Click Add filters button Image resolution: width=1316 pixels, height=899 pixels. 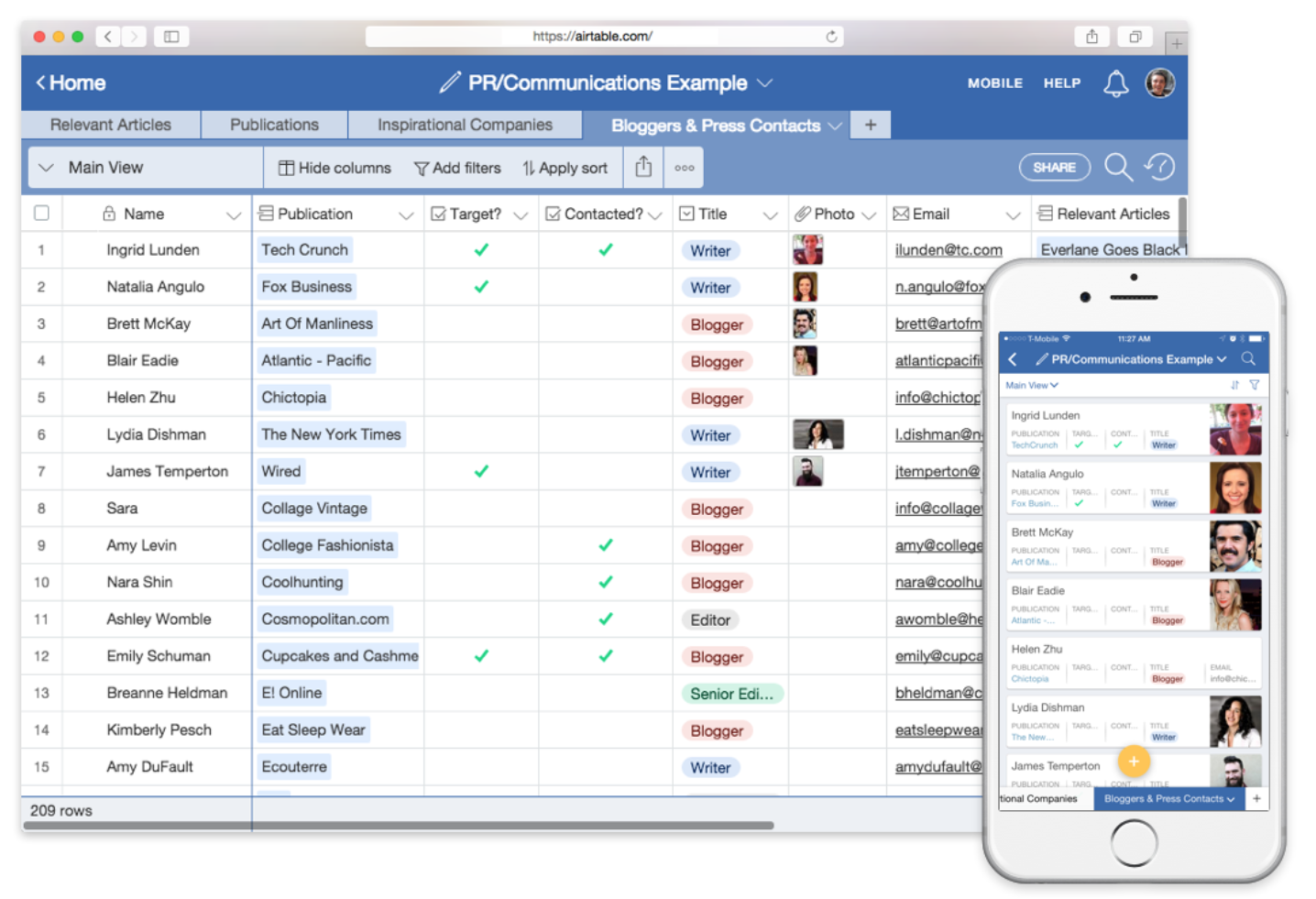click(x=457, y=168)
